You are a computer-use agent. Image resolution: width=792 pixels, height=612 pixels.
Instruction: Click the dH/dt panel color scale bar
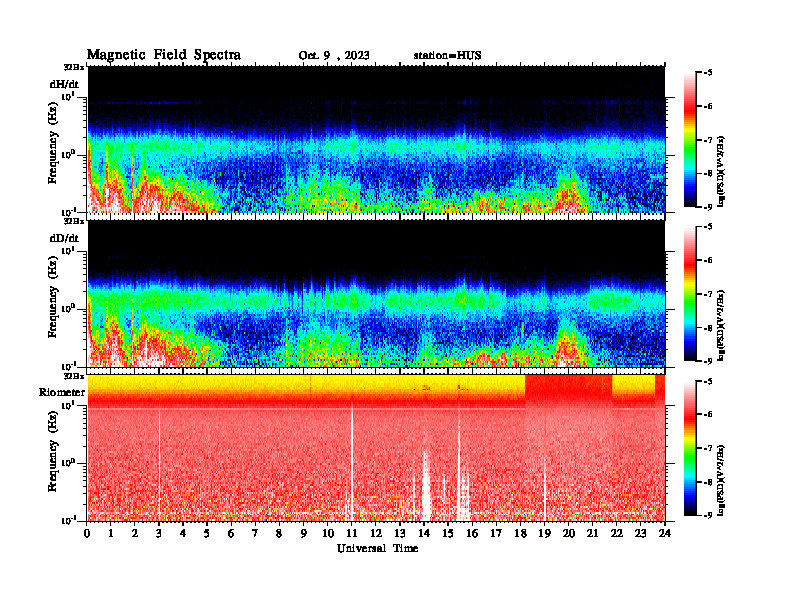pyautogui.click(x=690, y=140)
